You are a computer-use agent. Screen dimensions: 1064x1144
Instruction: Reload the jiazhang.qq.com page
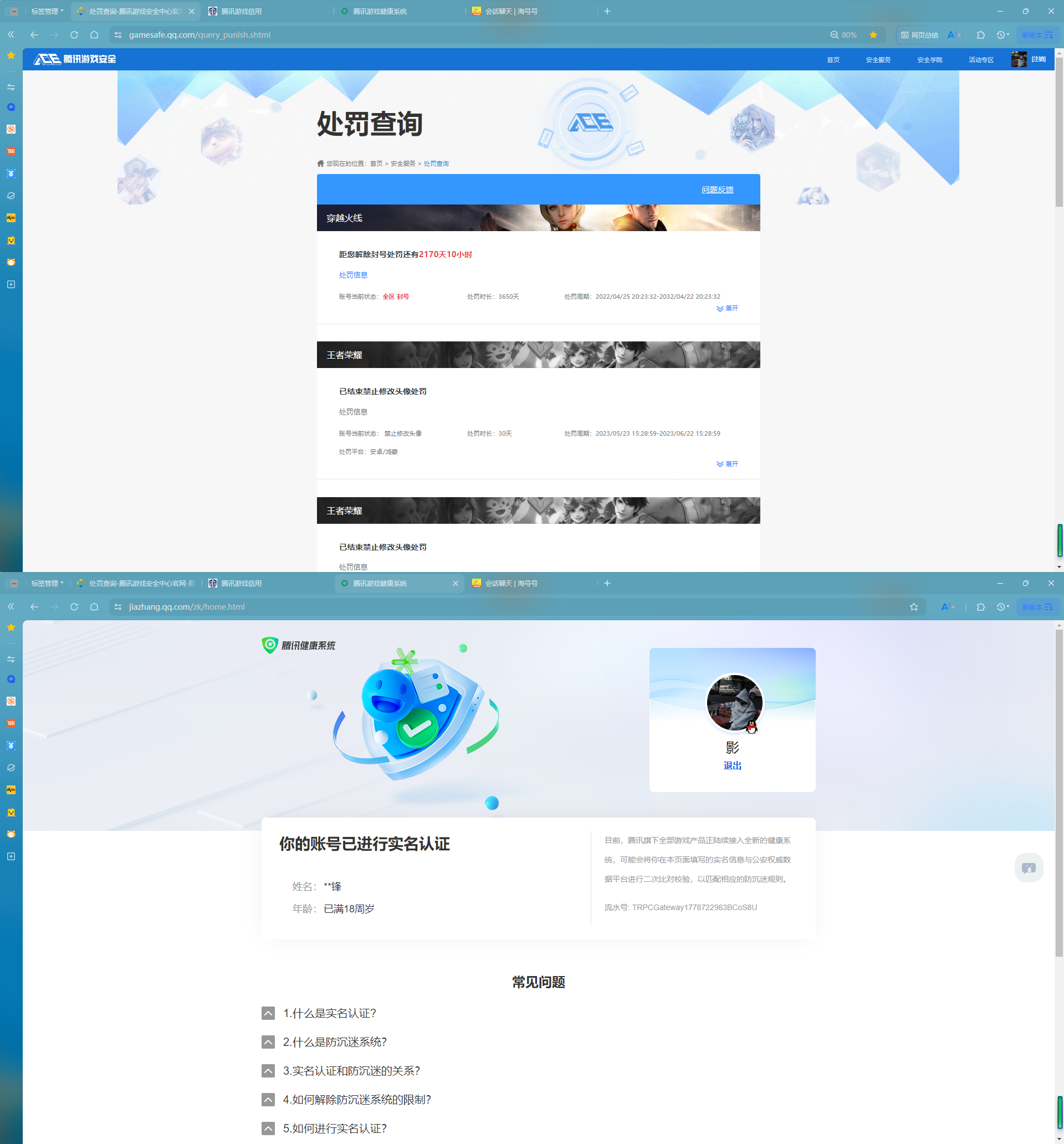click(x=74, y=606)
